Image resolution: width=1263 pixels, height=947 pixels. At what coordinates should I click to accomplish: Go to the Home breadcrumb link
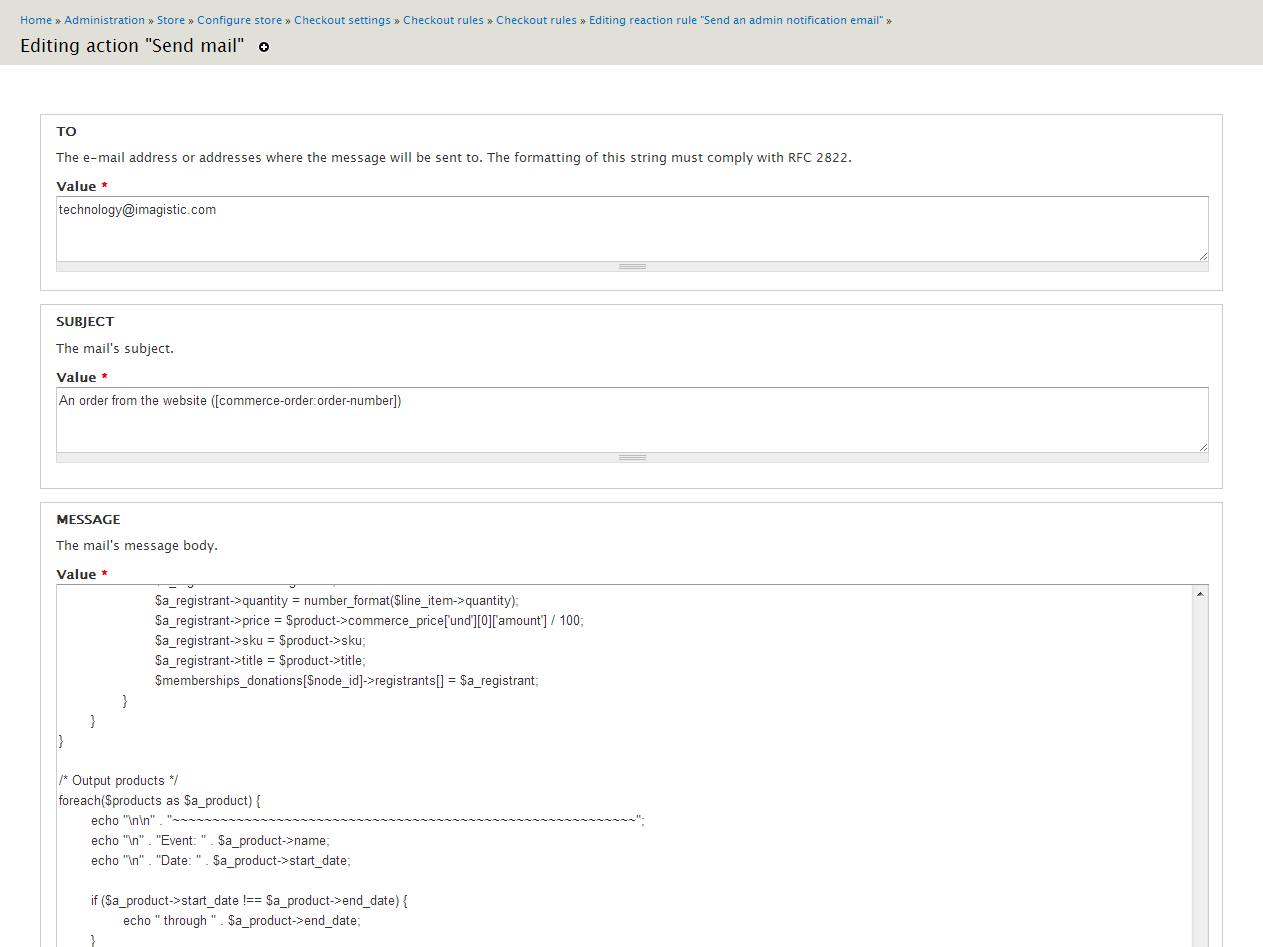(x=36, y=20)
